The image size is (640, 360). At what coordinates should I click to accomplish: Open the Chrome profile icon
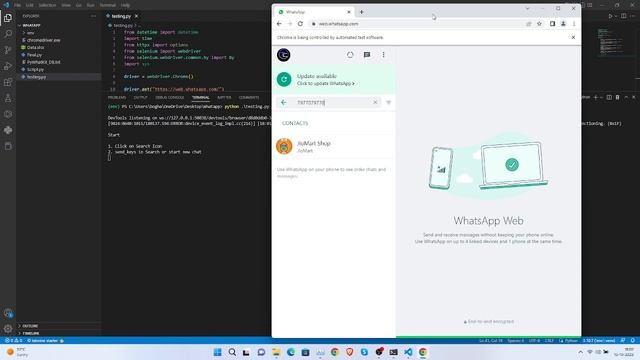(x=563, y=24)
